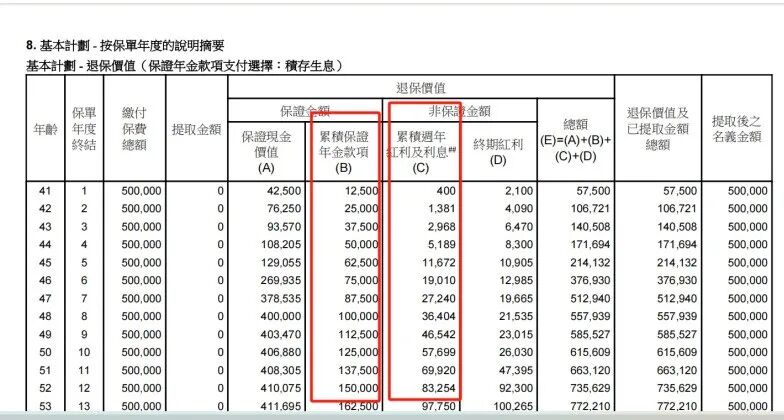The image size is (784, 420).
Task: Click the 累積週年紅利及利息 (C) header
Action: tap(425, 149)
